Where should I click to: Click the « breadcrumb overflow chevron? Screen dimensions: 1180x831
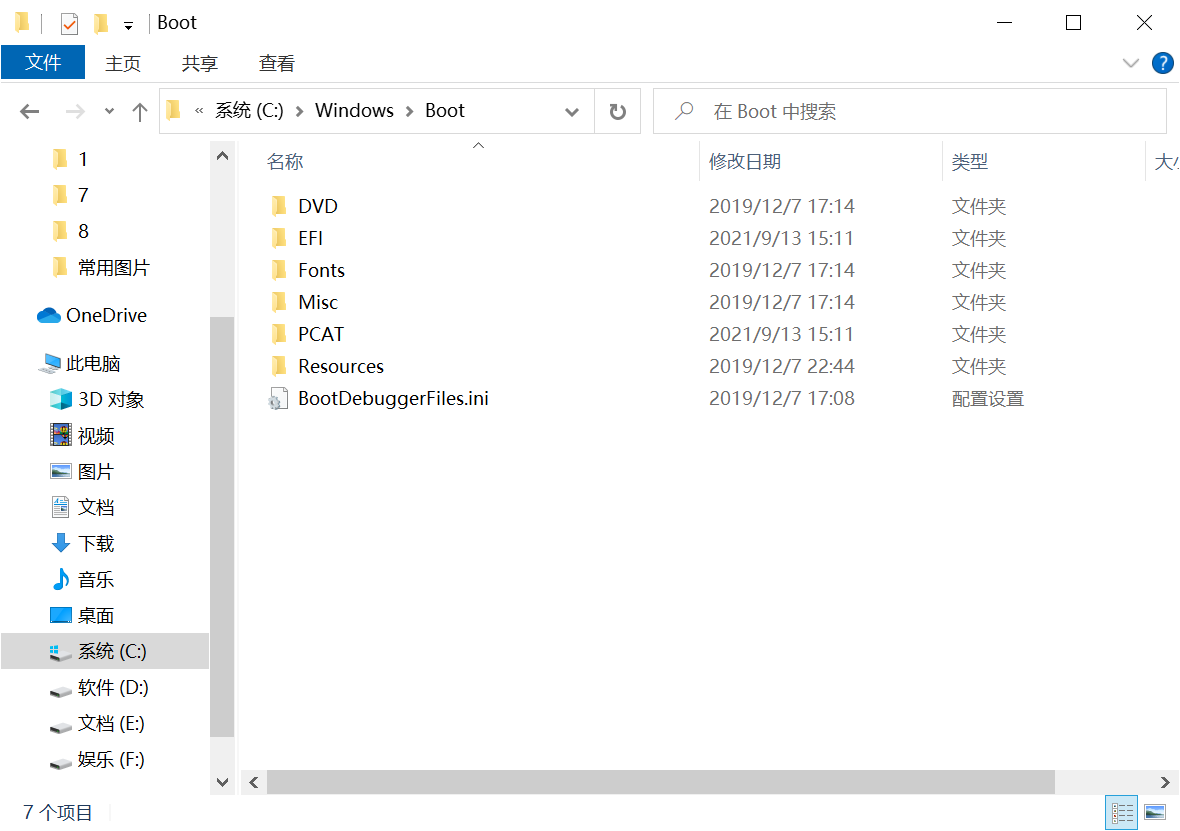pos(199,111)
